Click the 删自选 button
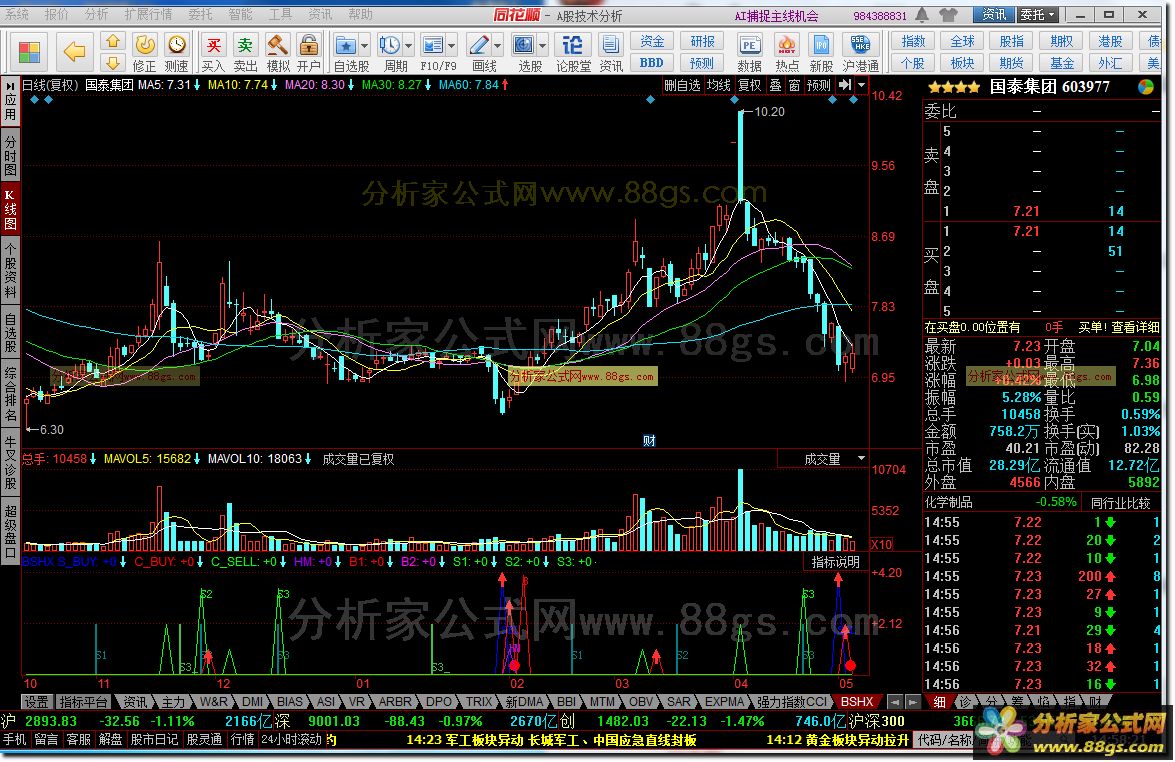1175x762 pixels. 683,85
